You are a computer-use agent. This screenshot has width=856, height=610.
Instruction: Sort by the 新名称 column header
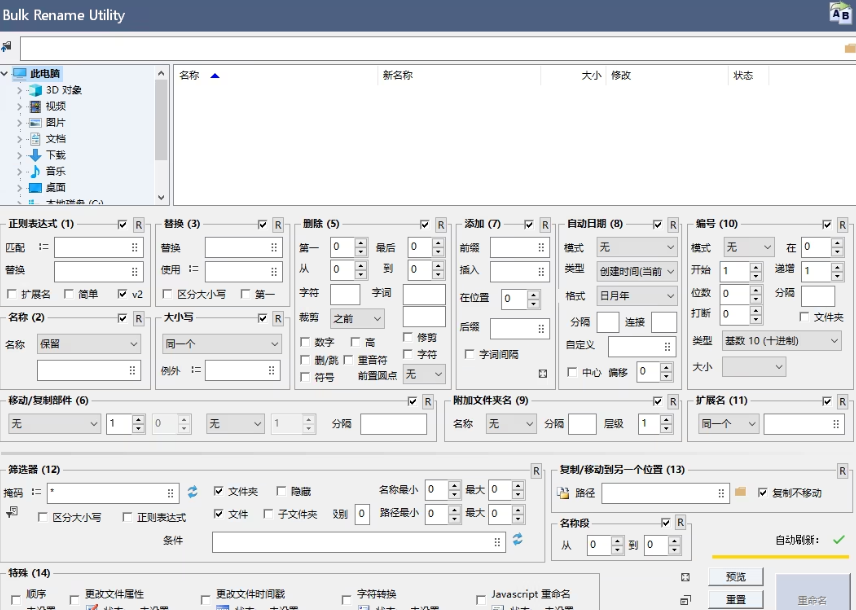click(x=397, y=75)
